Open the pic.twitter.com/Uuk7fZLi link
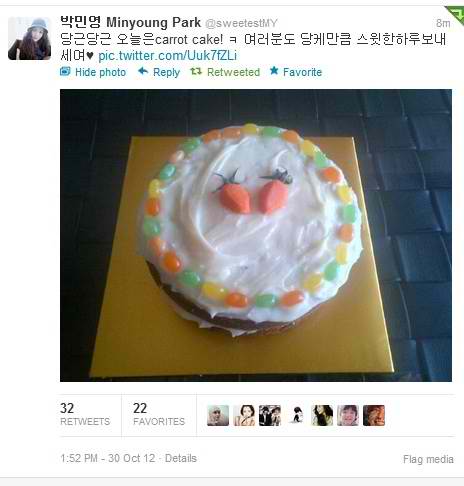 point(168,56)
